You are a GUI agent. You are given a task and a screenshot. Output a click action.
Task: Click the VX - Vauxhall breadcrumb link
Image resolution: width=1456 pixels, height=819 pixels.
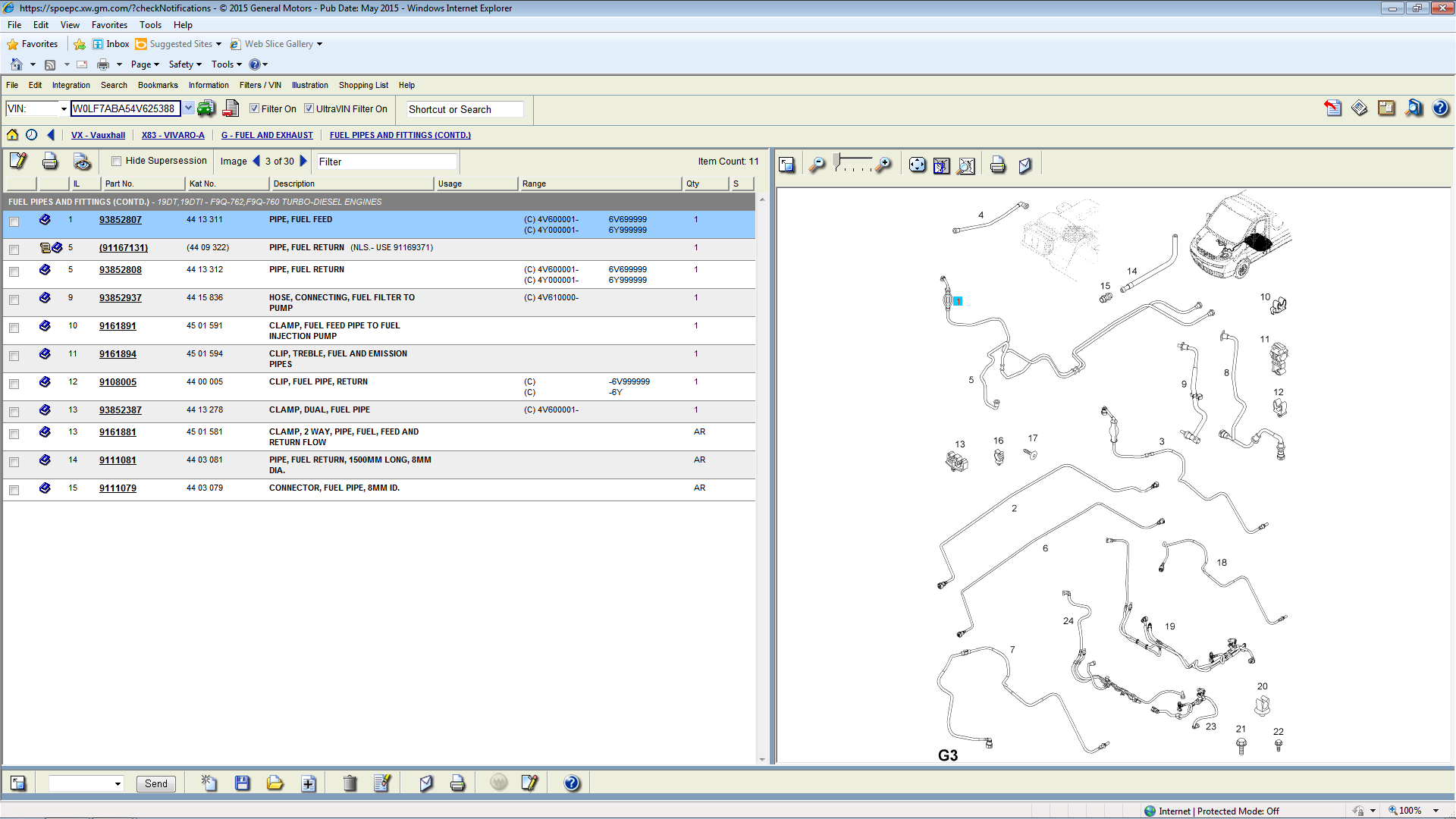[x=98, y=135]
